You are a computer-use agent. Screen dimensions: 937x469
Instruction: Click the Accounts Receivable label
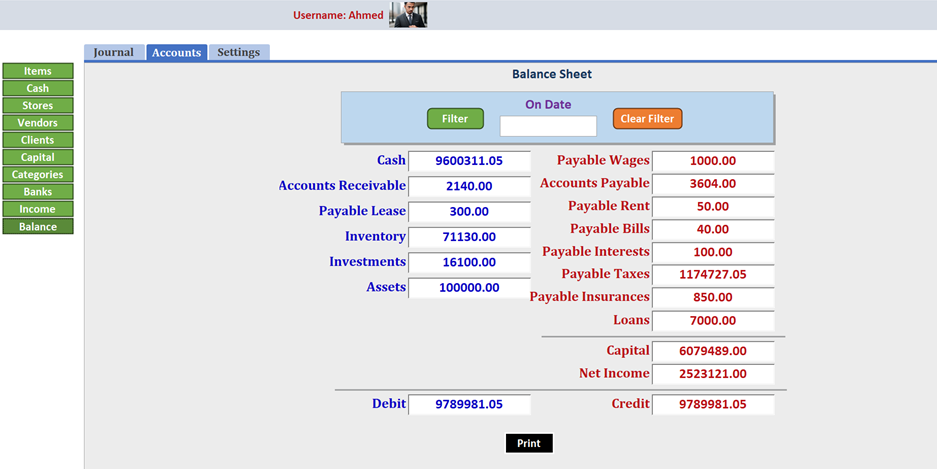tap(342, 186)
